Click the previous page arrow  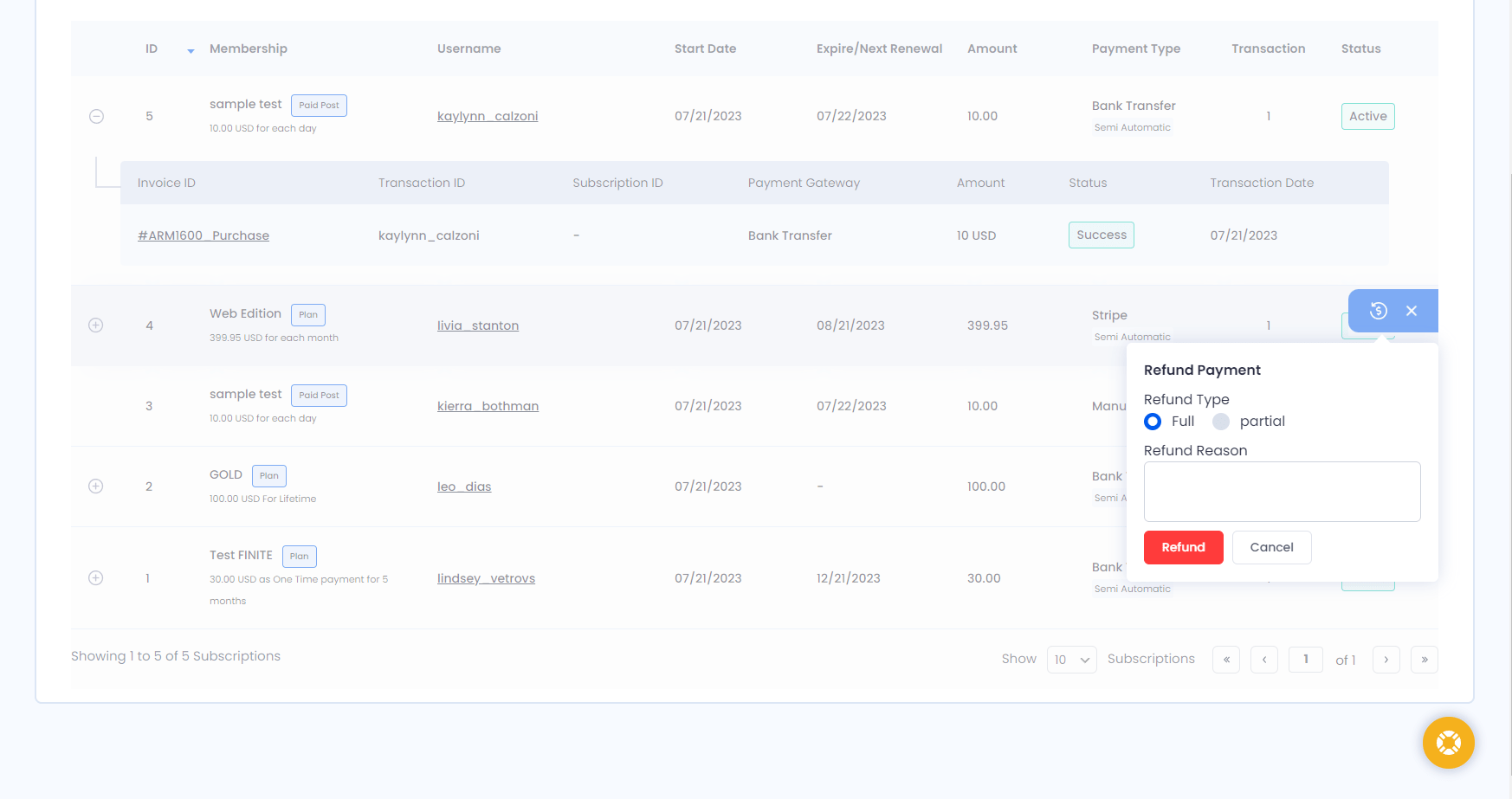click(x=1263, y=660)
